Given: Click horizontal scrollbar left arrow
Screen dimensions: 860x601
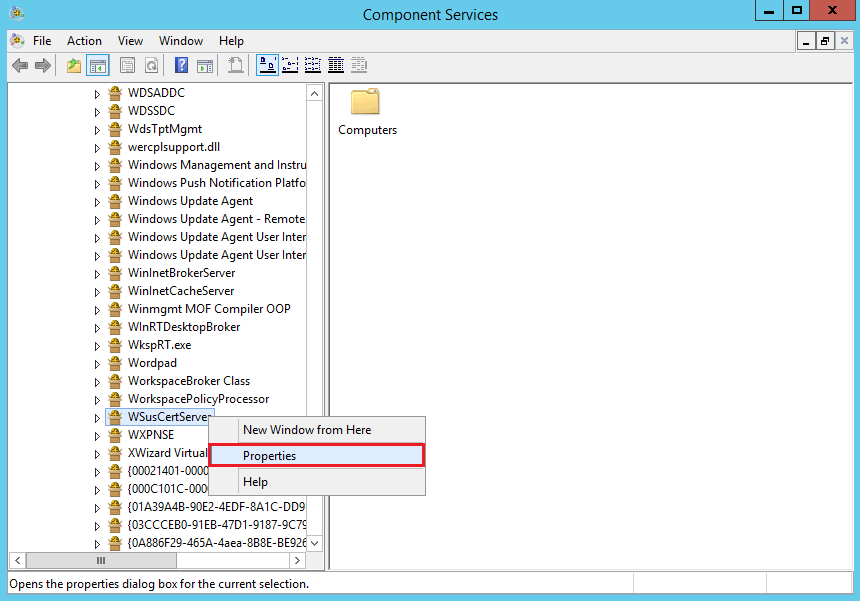Looking at the screenshot, I should 18,560.
